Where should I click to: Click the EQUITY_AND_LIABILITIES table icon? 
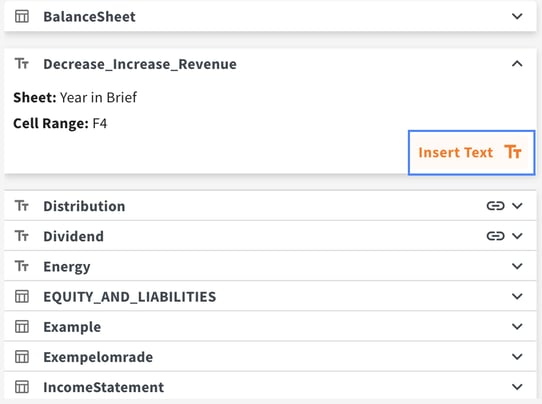point(22,297)
